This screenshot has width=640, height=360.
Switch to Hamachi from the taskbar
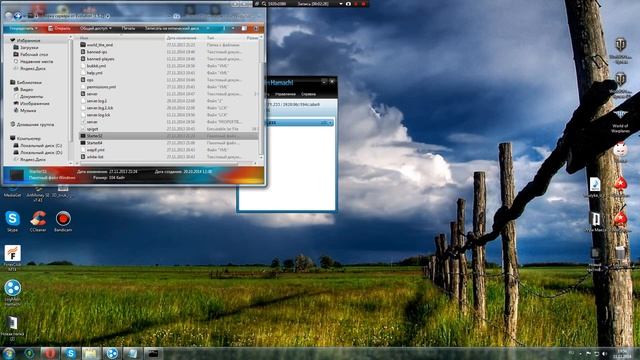112,353
